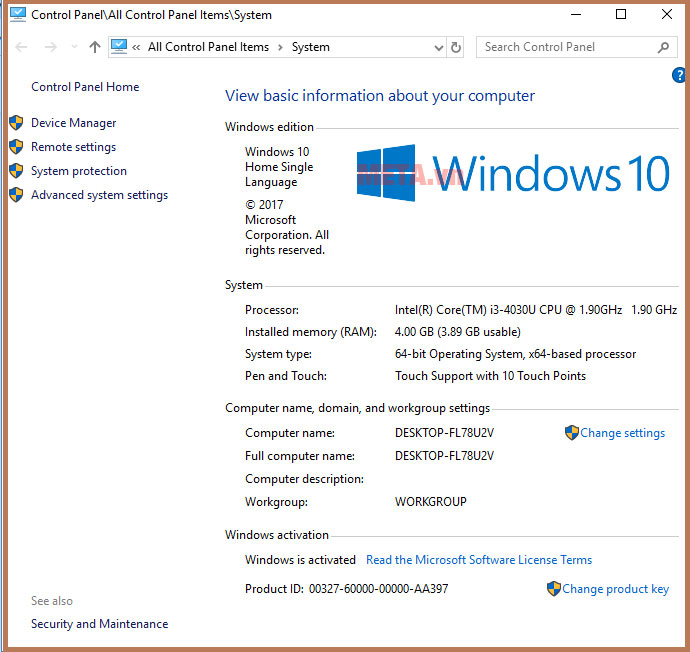
Task: Expand chevron after All Control Panel Items
Action: pos(280,47)
